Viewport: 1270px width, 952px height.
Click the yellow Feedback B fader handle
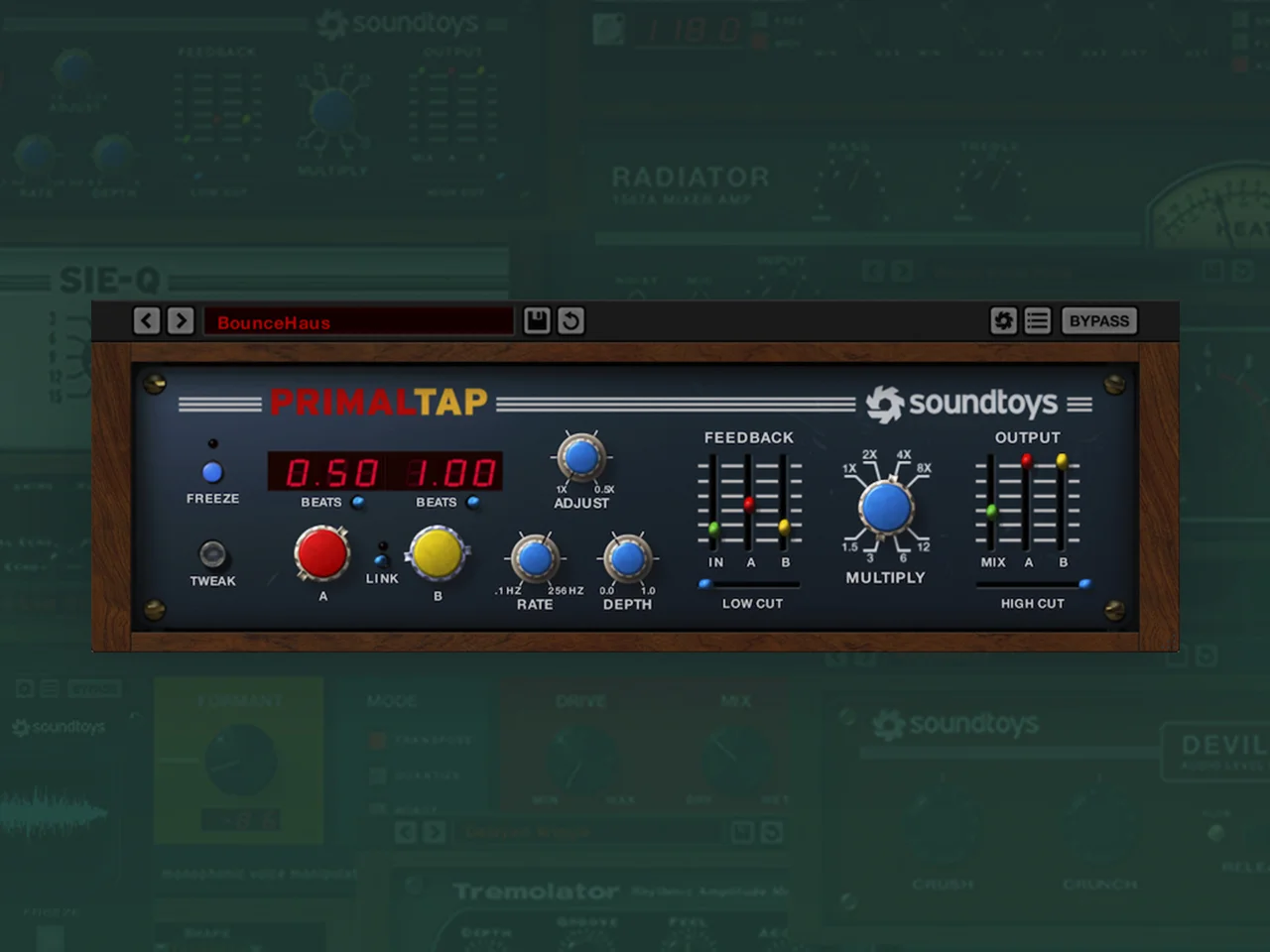785,527
